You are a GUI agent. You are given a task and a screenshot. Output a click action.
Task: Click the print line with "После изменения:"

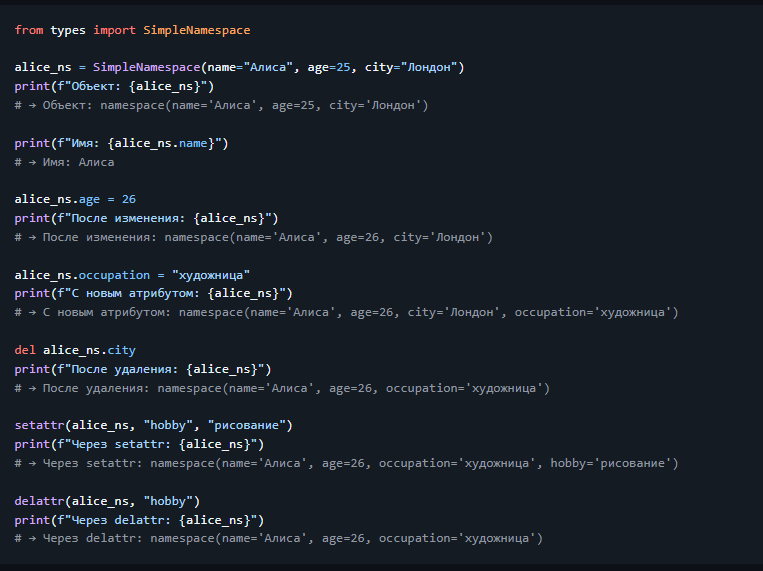146,218
